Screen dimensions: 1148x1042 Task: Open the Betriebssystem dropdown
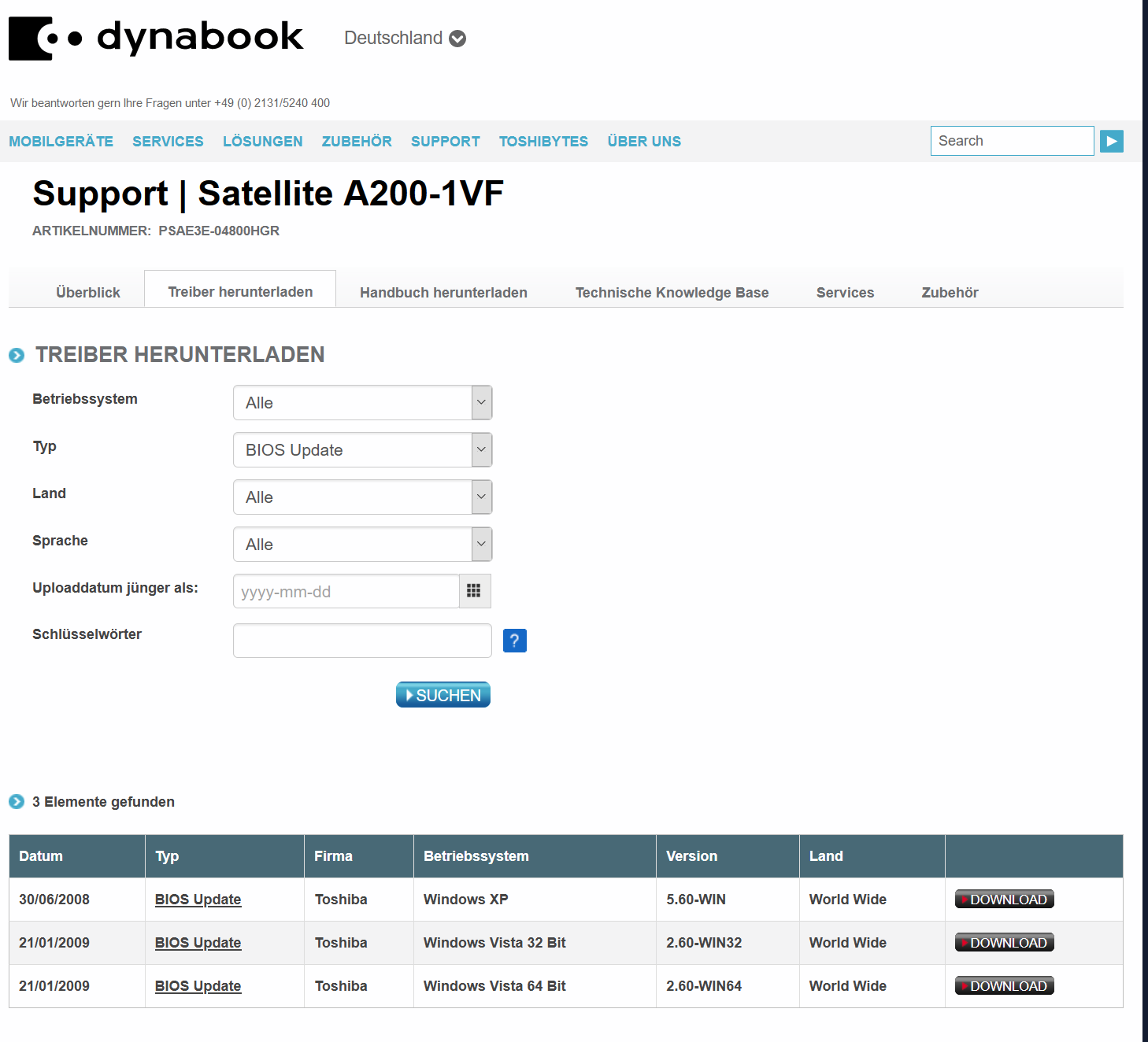pos(362,403)
